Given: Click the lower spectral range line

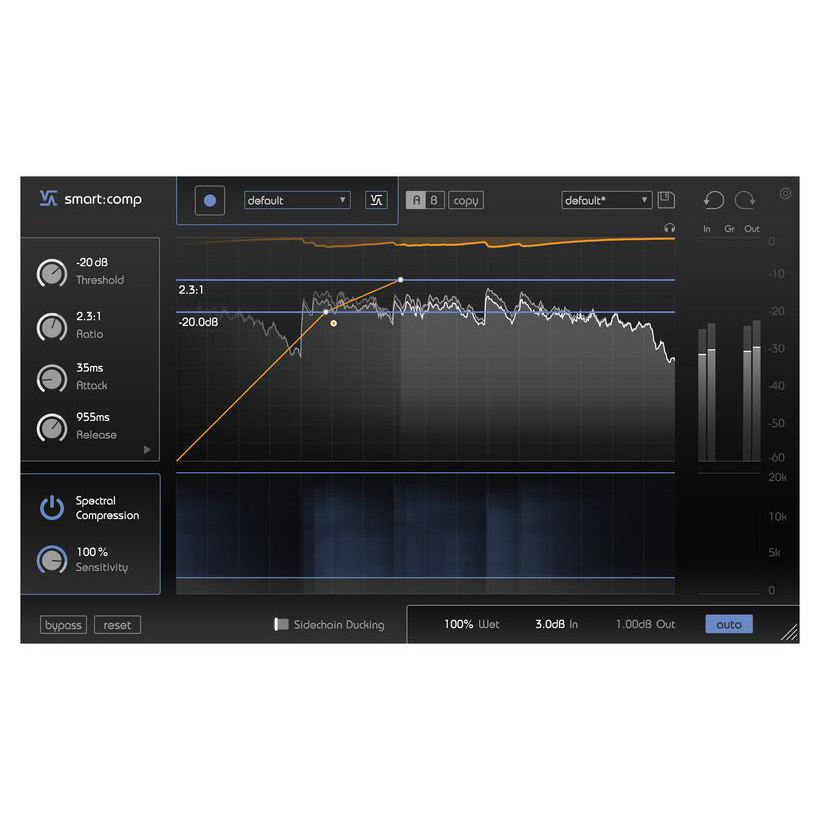Looking at the screenshot, I should pos(425,577).
